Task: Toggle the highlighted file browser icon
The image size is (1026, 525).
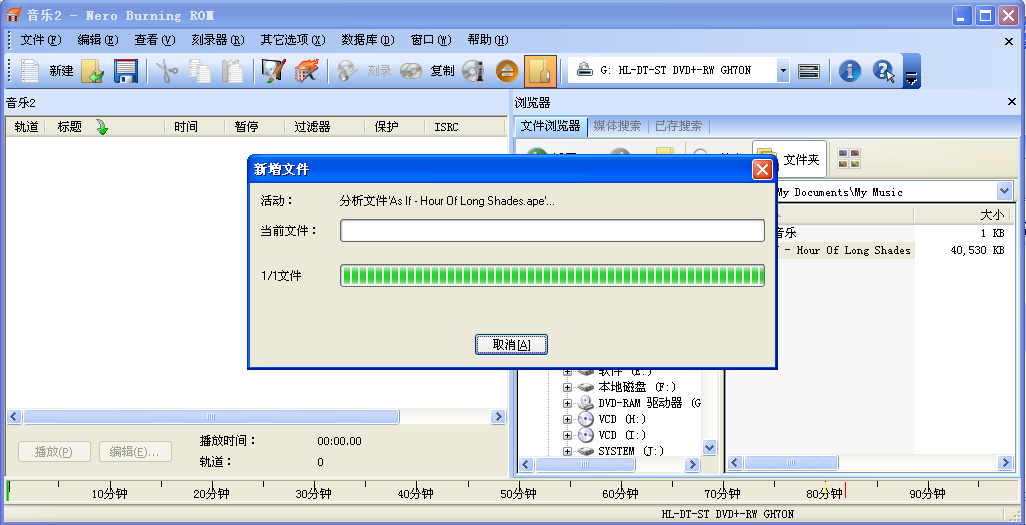Action: [x=540, y=71]
